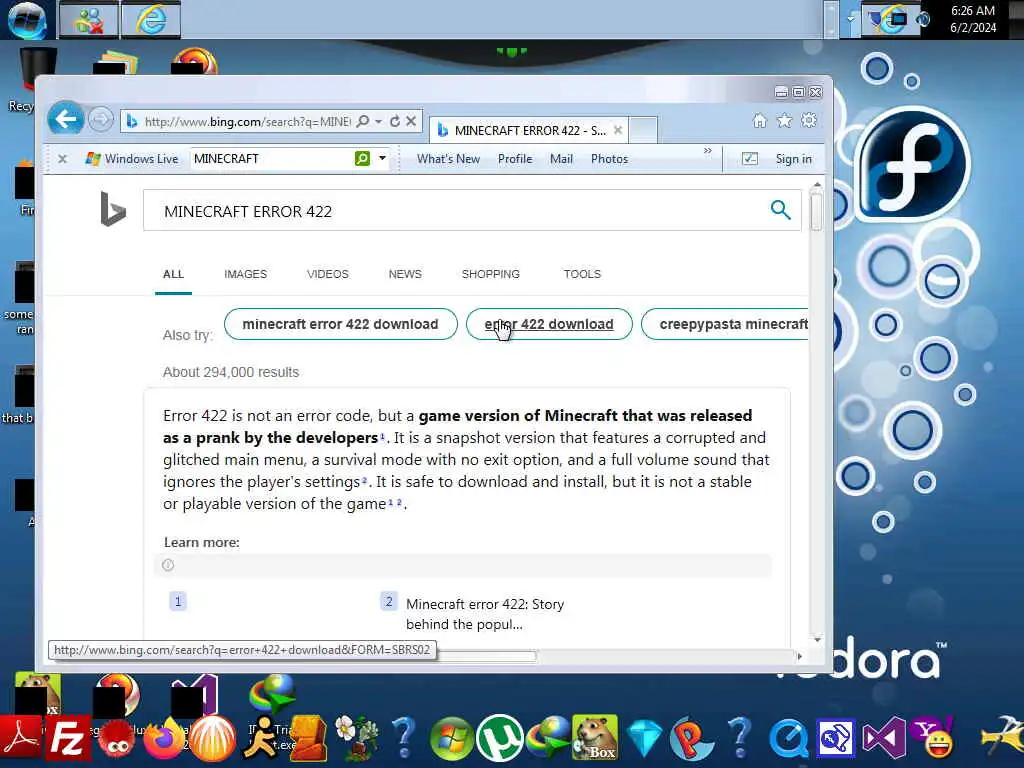Expand the hidden tray icons arrow
Viewport: 1024px width, 768px height.
coord(850,19)
